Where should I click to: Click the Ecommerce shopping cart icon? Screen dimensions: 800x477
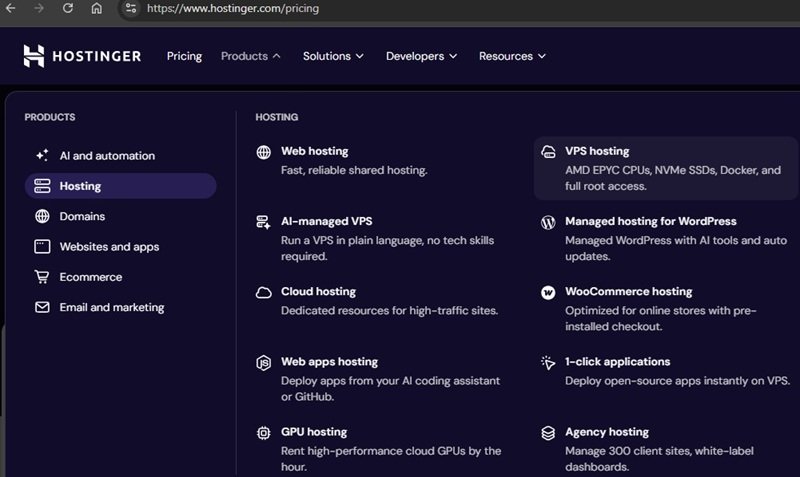42,277
